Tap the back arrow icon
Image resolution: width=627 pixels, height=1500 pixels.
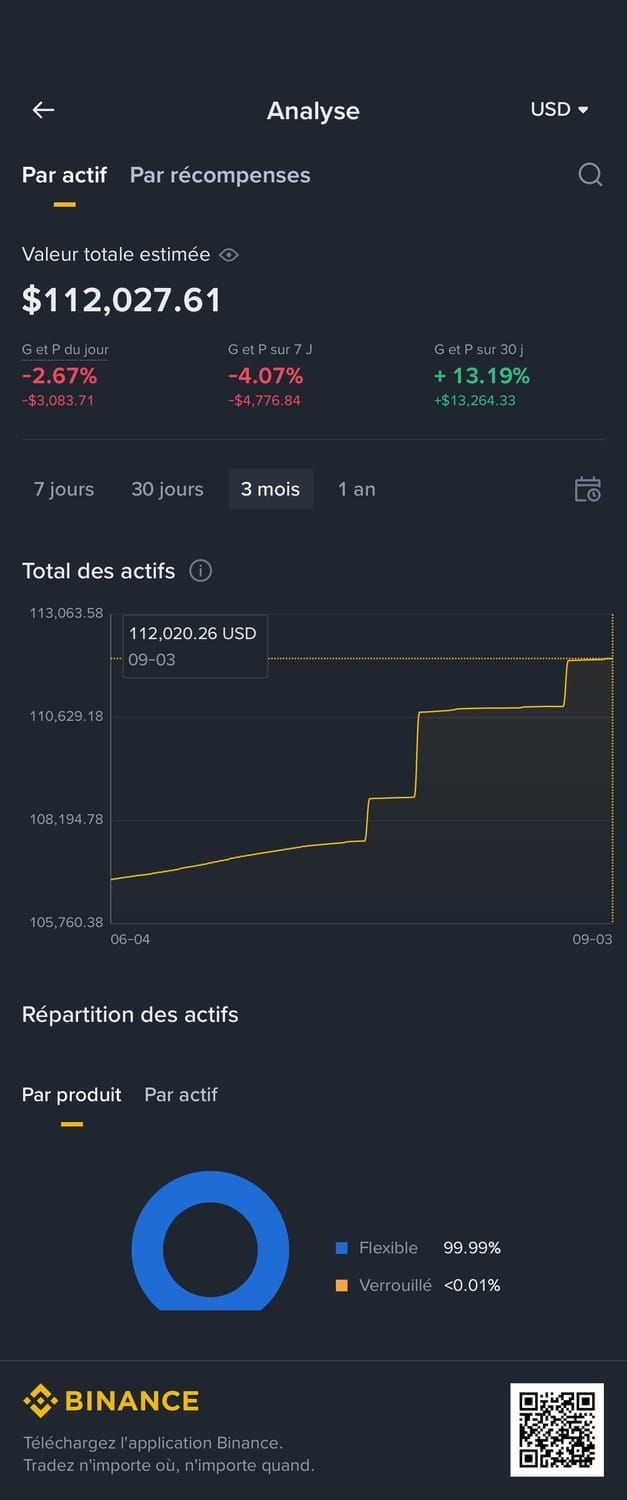point(43,110)
